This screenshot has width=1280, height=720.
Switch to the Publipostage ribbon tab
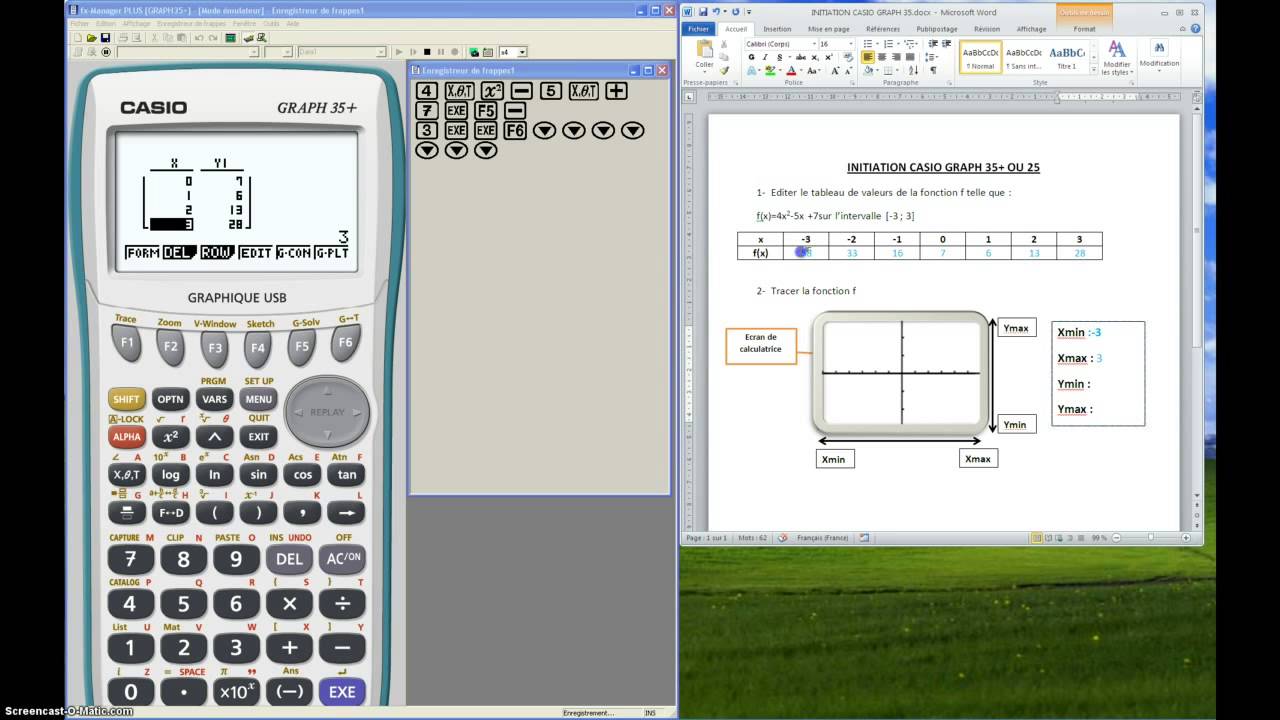937,29
